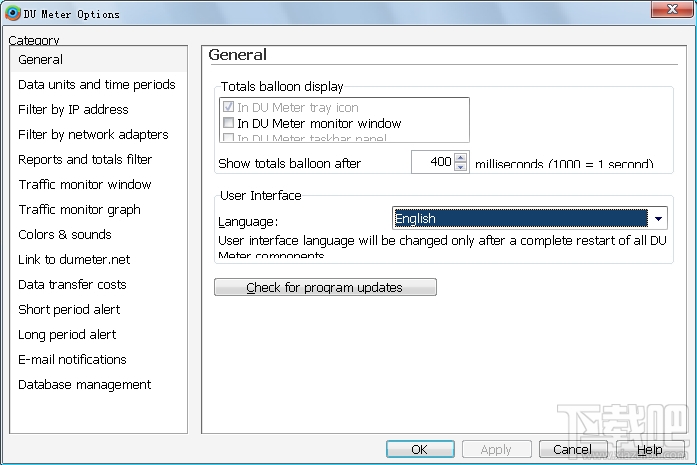Increase totals balloon delay with up arrow
Image resolution: width=697 pixels, height=465 pixels.
pyautogui.click(x=460, y=157)
